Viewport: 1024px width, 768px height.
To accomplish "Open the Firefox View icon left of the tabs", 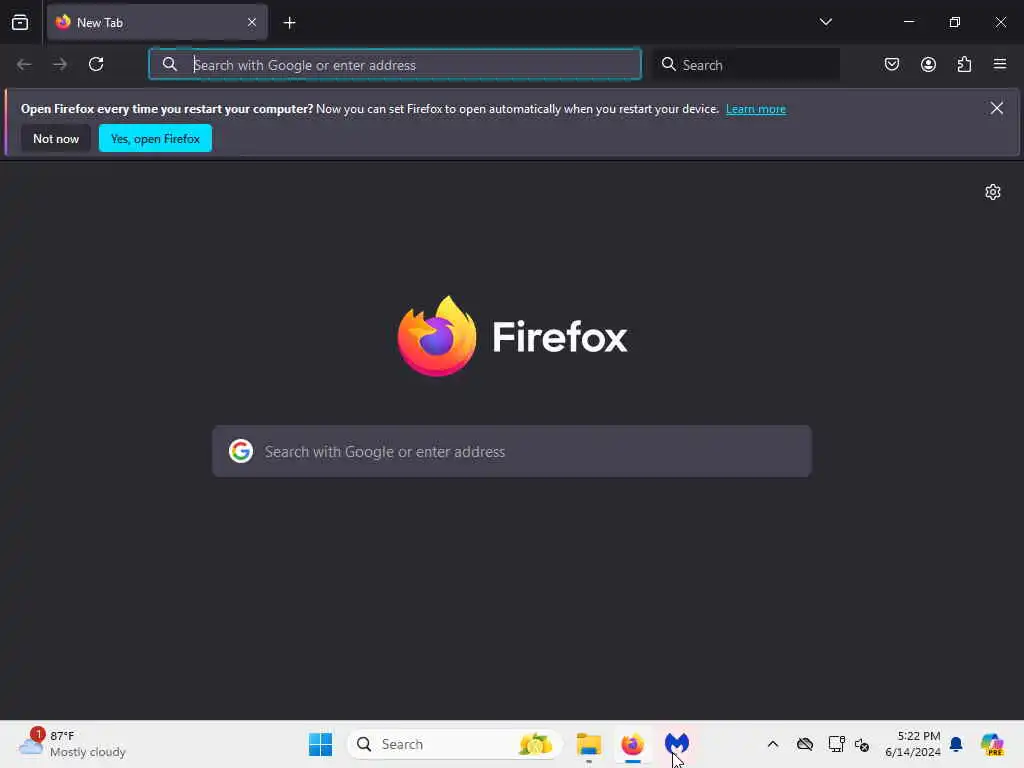I will tap(20, 22).
